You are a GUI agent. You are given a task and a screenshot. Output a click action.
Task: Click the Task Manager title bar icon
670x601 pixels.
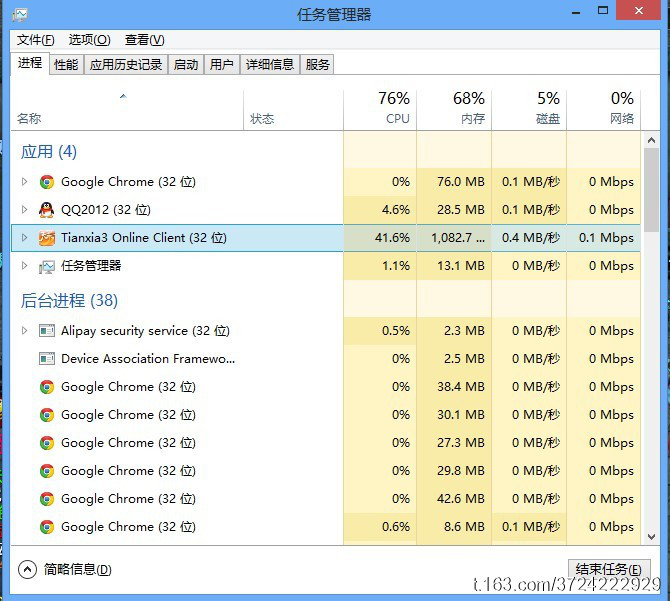click(20, 15)
